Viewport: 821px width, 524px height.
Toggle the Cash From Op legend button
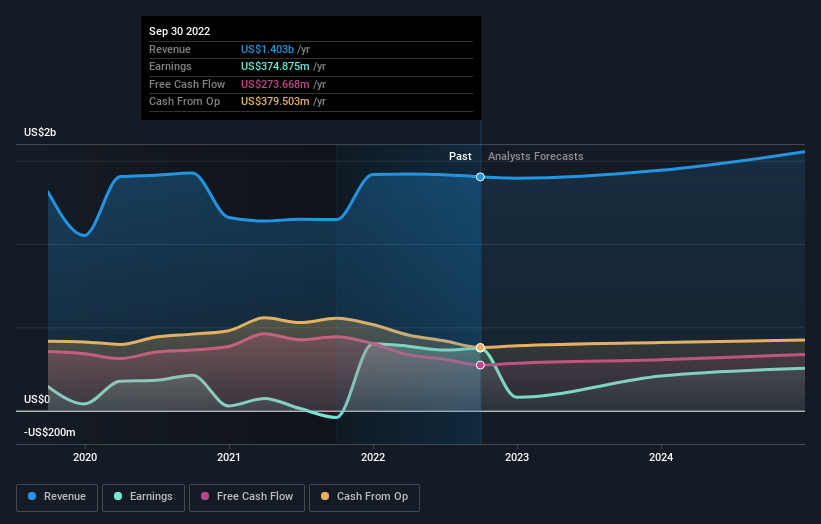pyautogui.click(x=364, y=497)
